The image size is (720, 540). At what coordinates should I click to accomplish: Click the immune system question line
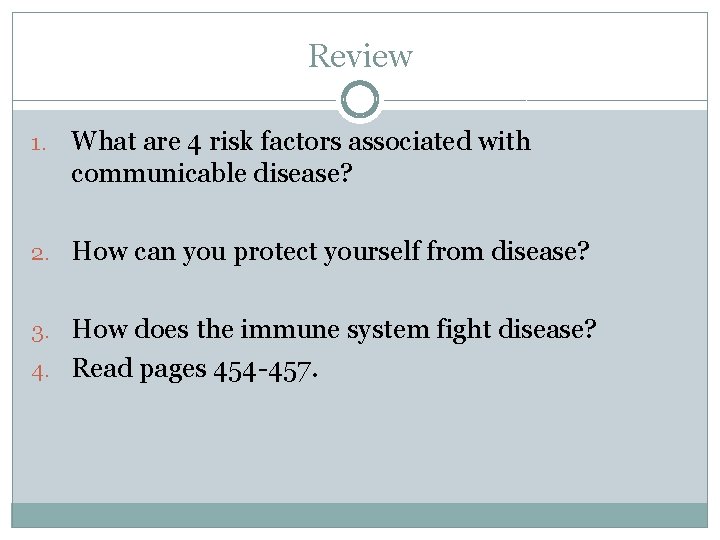click(334, 330)
